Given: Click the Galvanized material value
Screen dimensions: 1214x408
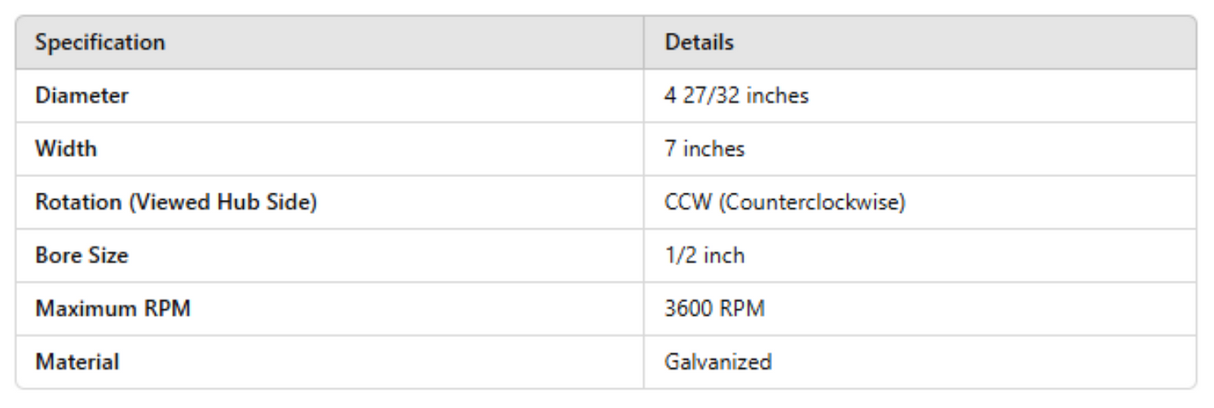Looking at the screenshot, I should coord(718,362).
